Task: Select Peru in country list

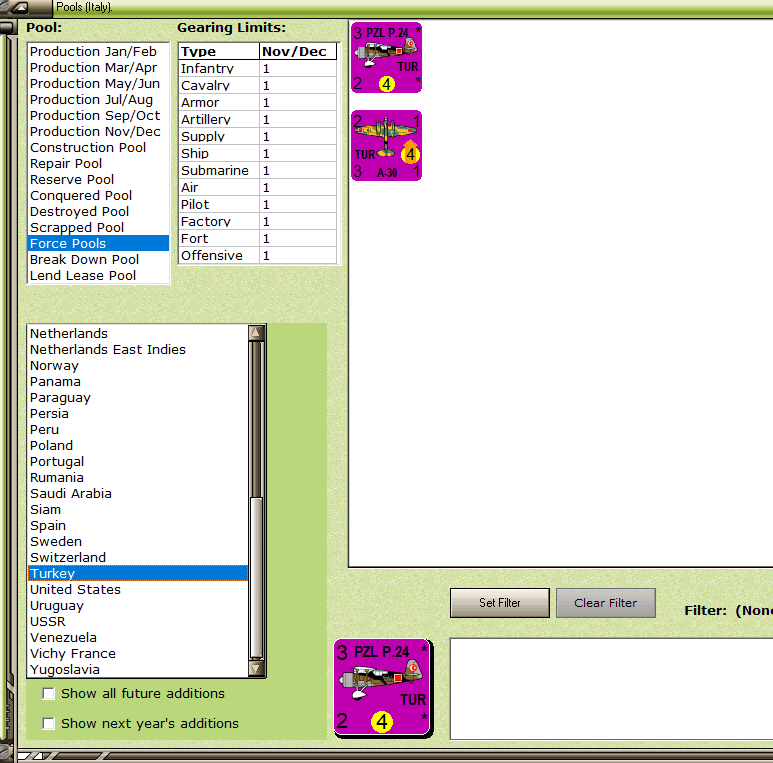Action: tap(138, 430)
